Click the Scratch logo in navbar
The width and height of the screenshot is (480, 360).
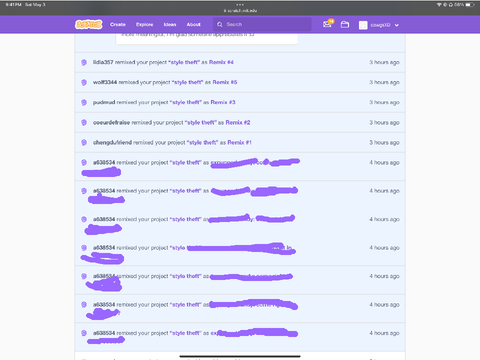click(x=89, y=24)
